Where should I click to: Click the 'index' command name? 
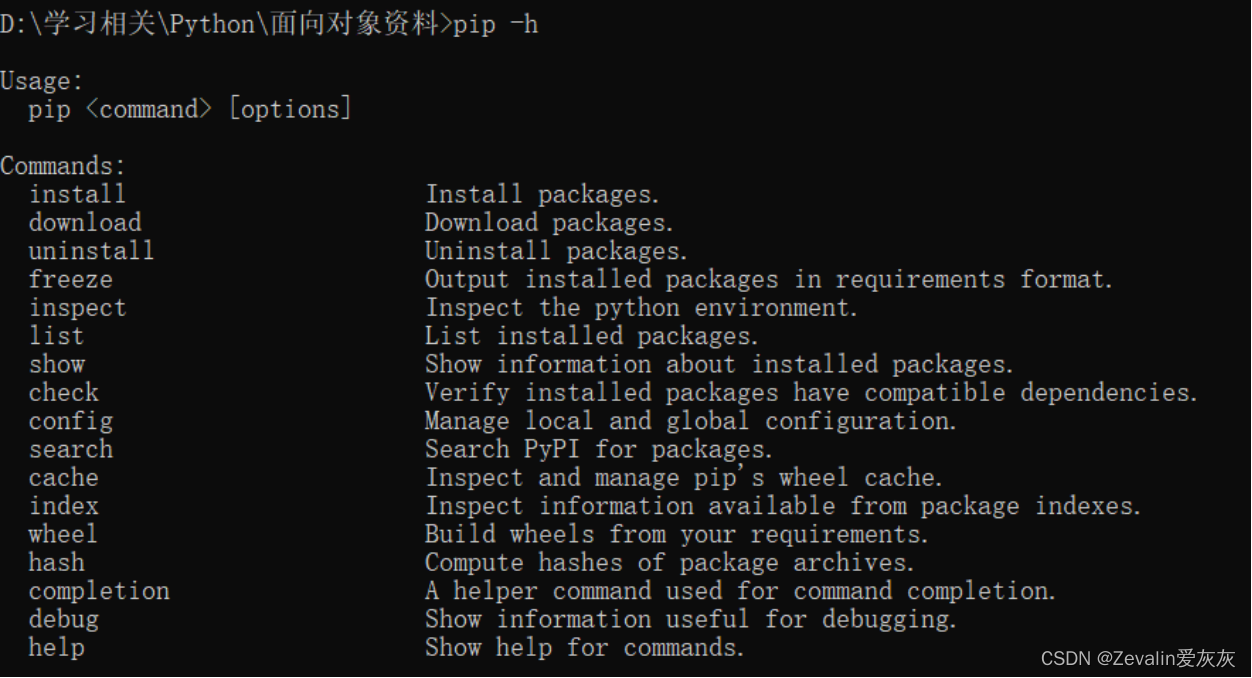click(63, 505)
